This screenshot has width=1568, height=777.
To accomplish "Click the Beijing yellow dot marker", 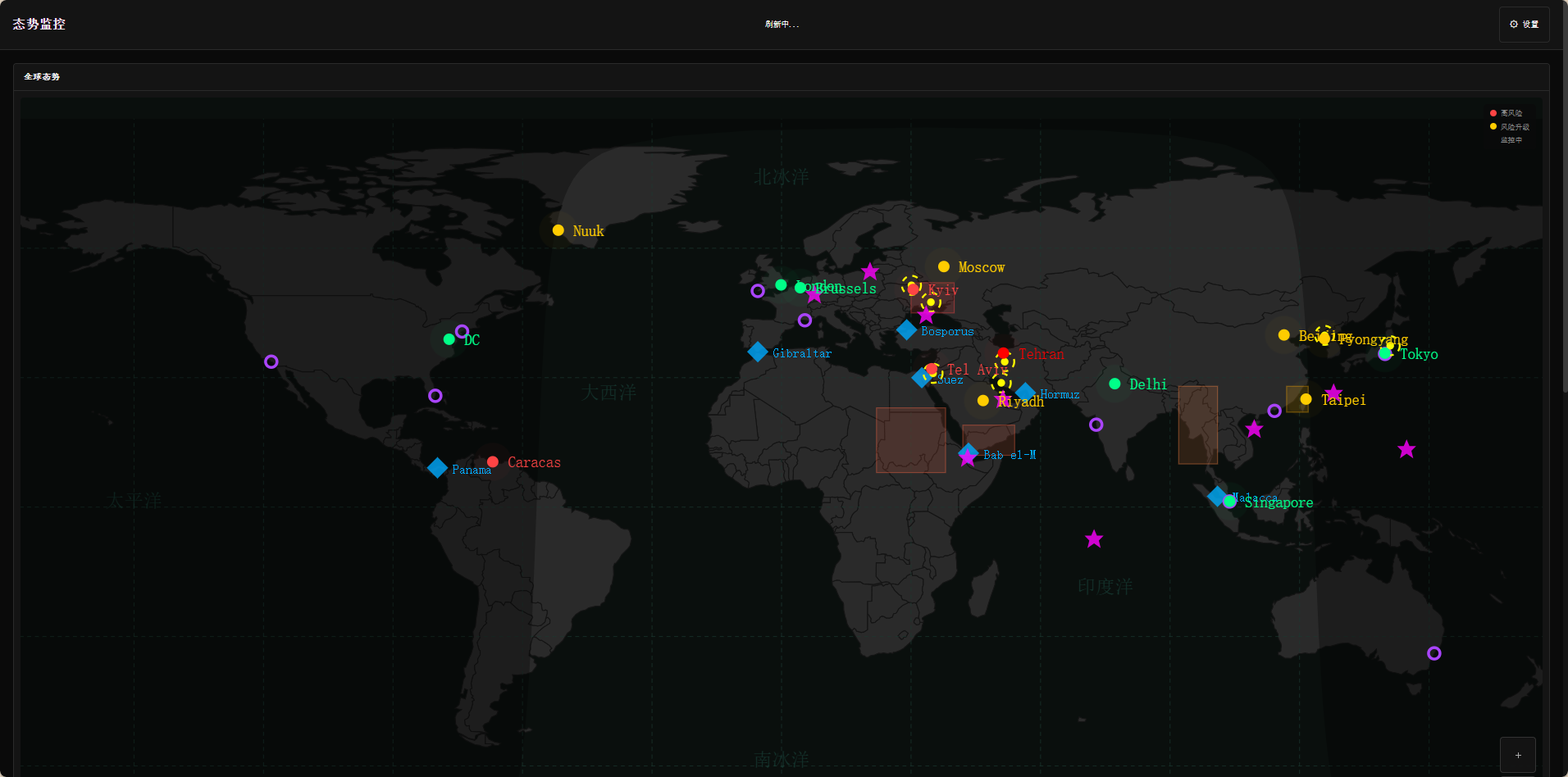I will pyautogui.click(x=1284, y=335).
